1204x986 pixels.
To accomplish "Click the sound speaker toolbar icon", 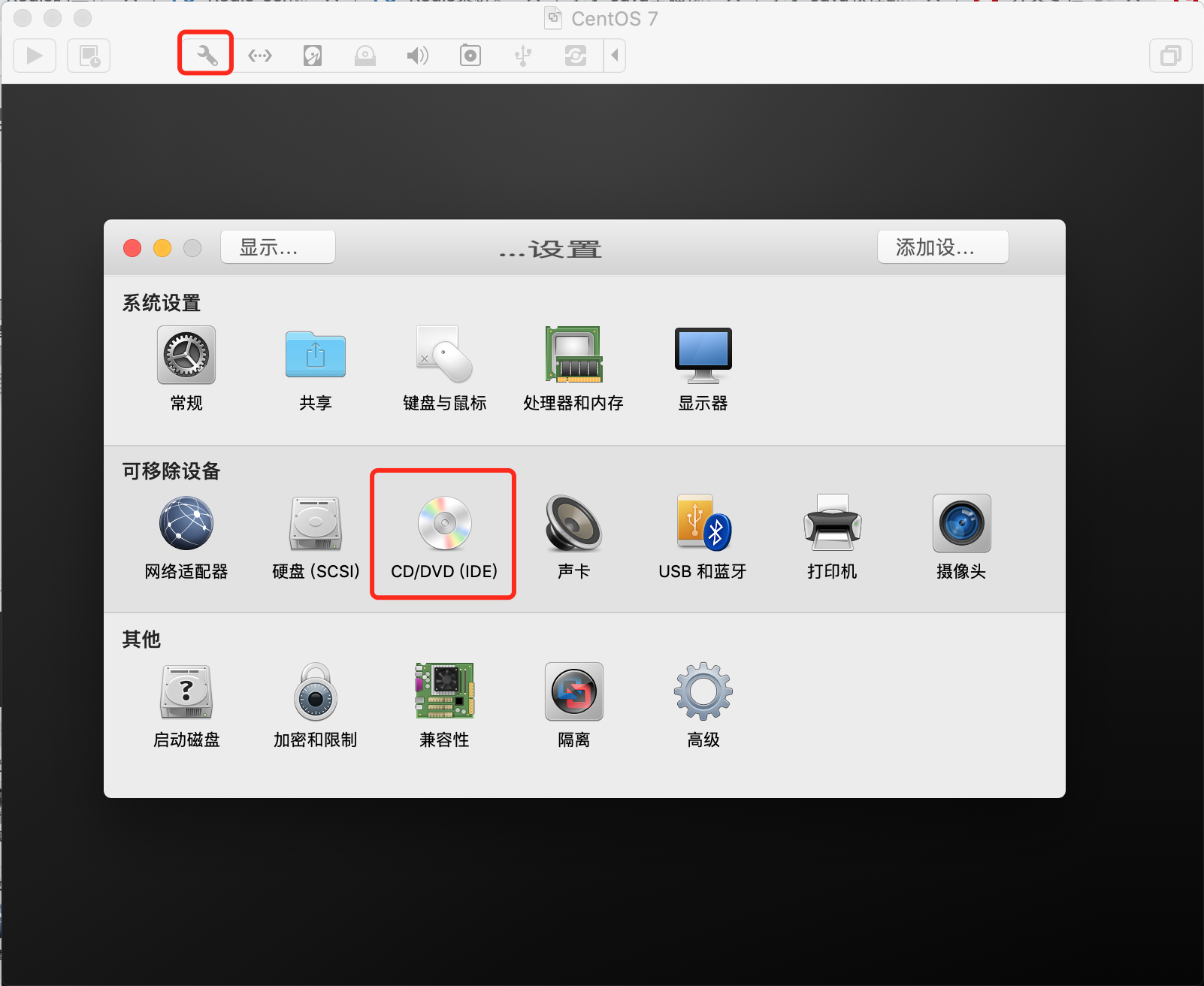I will coord(418,56).
